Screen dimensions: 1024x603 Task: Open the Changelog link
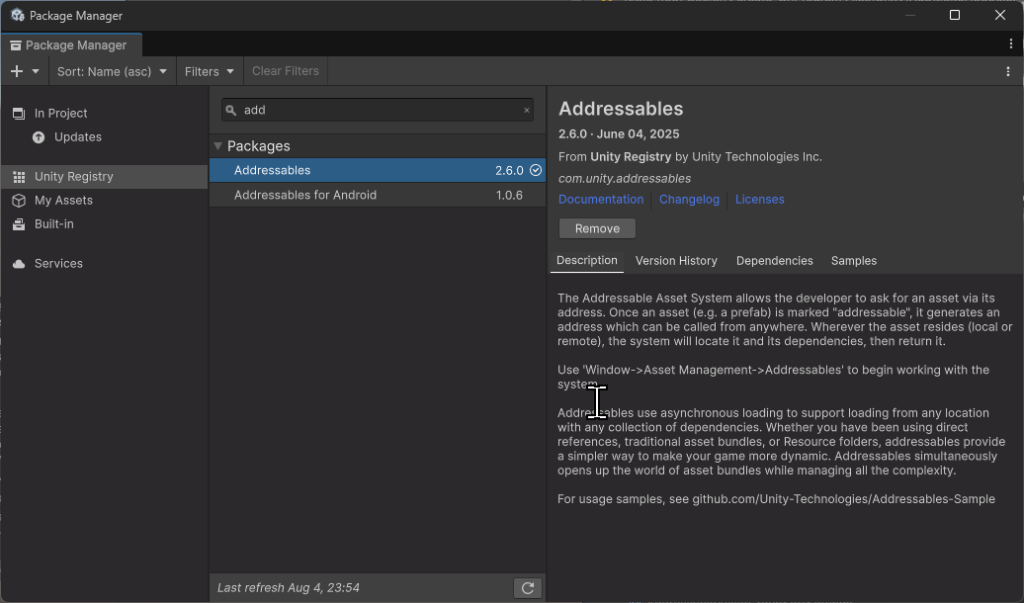[689, 200]
